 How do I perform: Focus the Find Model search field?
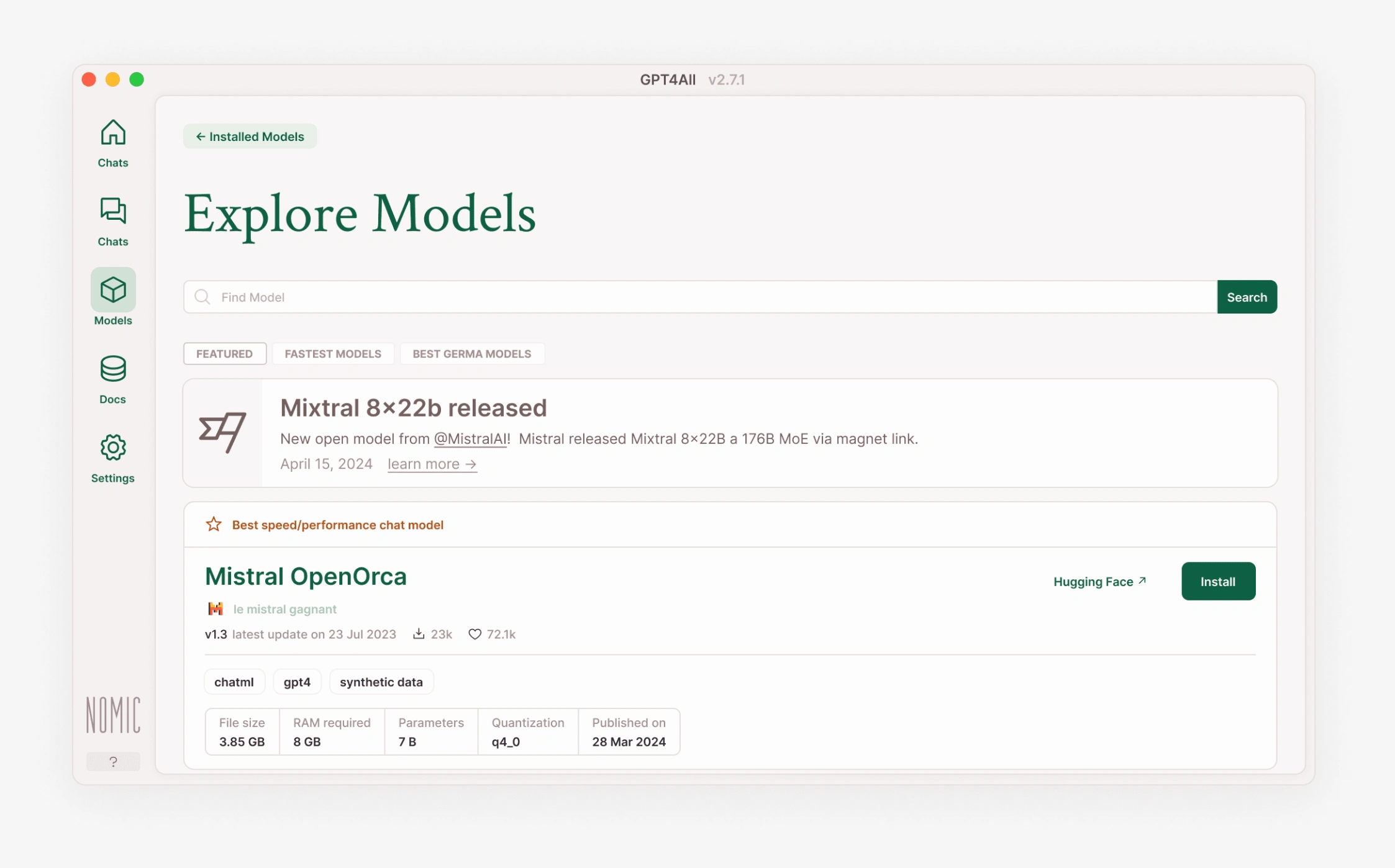coord(699,297)
